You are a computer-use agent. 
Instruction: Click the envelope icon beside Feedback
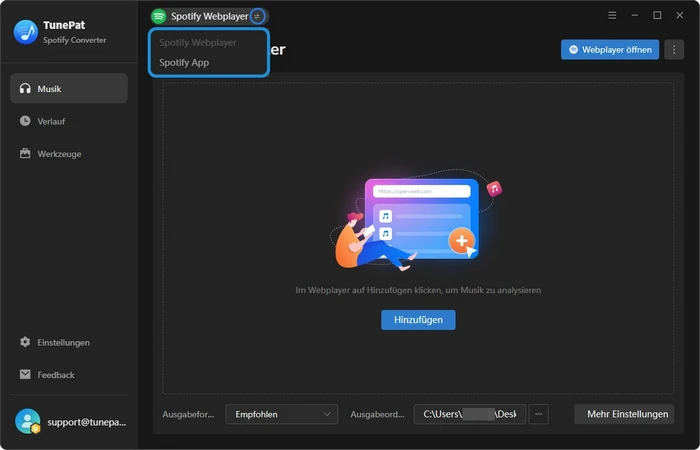click(x=25, y=375)
